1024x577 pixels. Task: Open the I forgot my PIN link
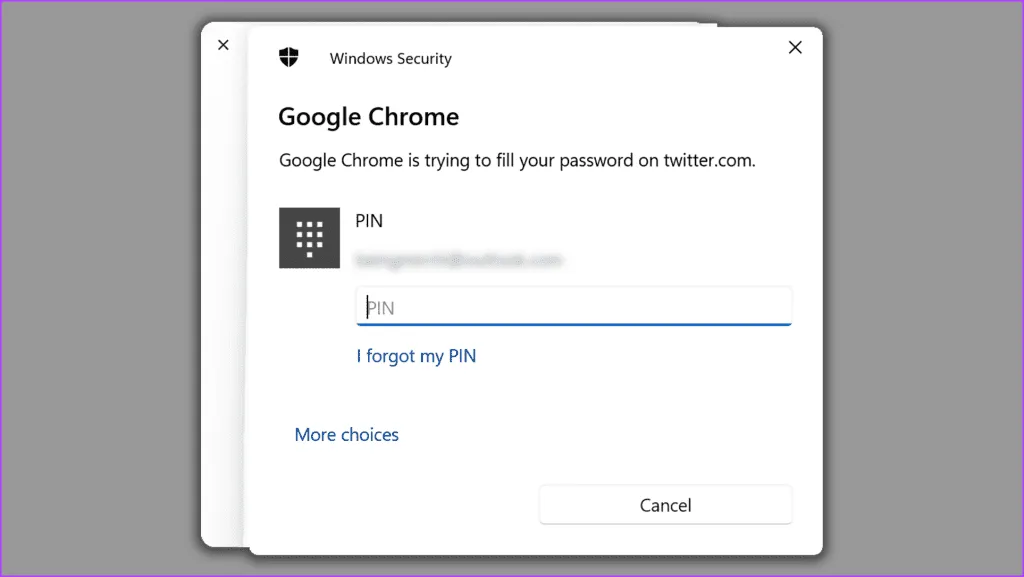416,356
